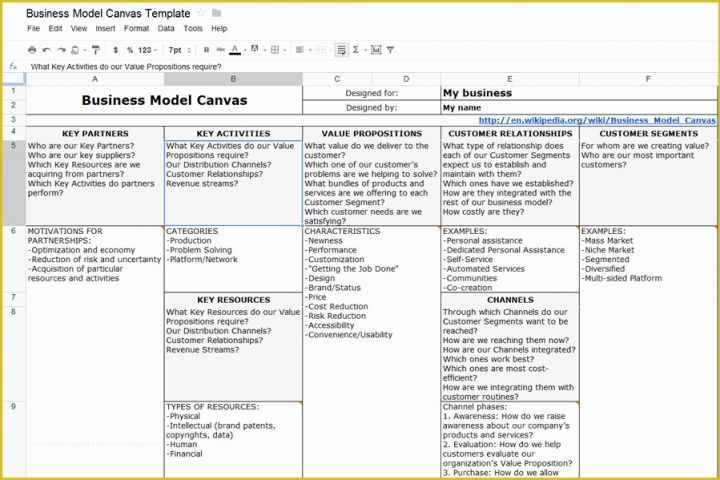This screenshot has width=720, height=480.
Task: Click the VALUE PROPOSITIONS heading cell
Action: (x=371, y=134)
